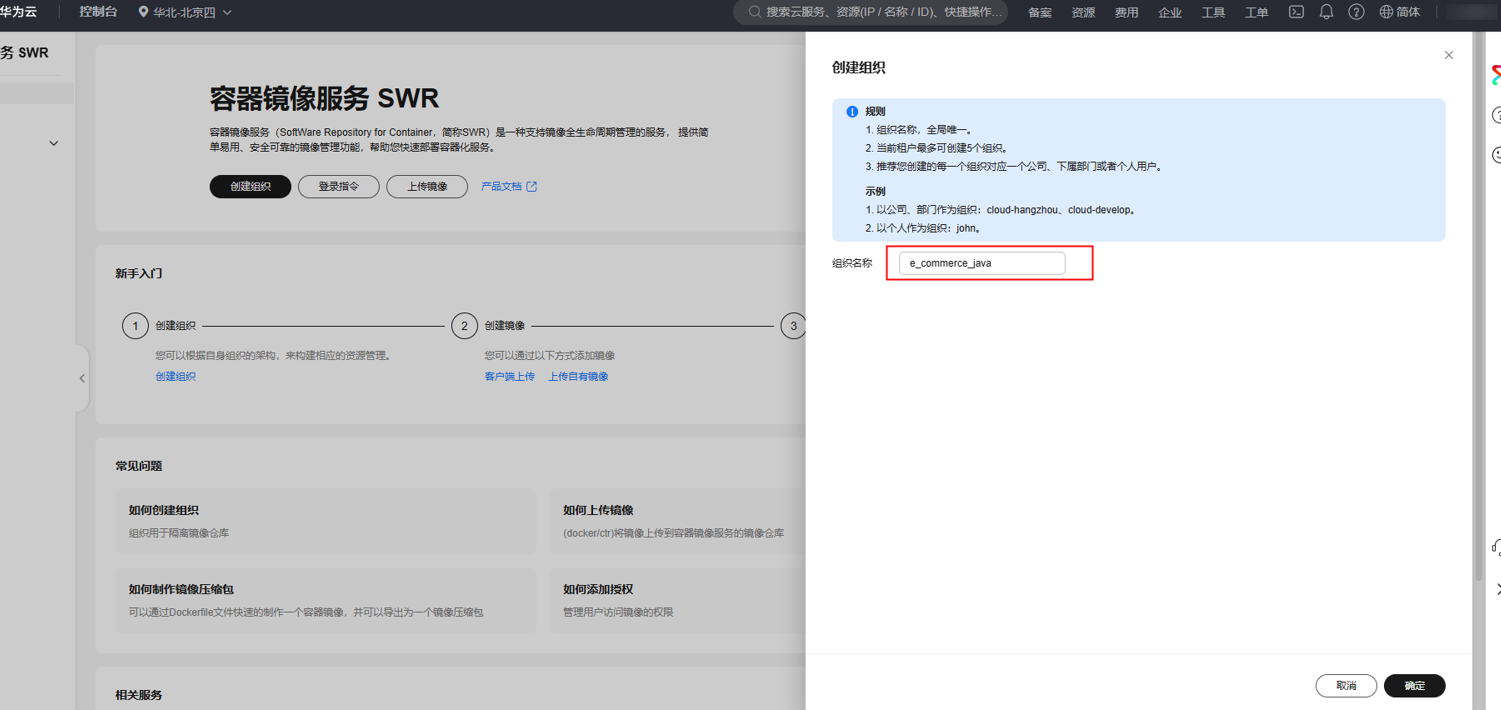Click step 1 circle 创建组织

[136, 326]
